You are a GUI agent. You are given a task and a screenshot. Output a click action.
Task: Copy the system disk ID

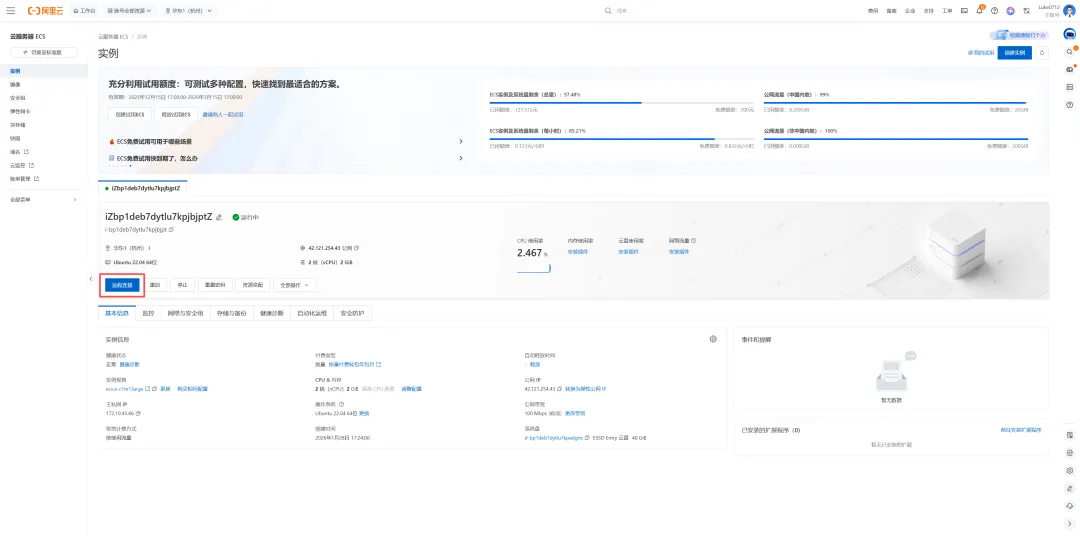click(588, 437)
